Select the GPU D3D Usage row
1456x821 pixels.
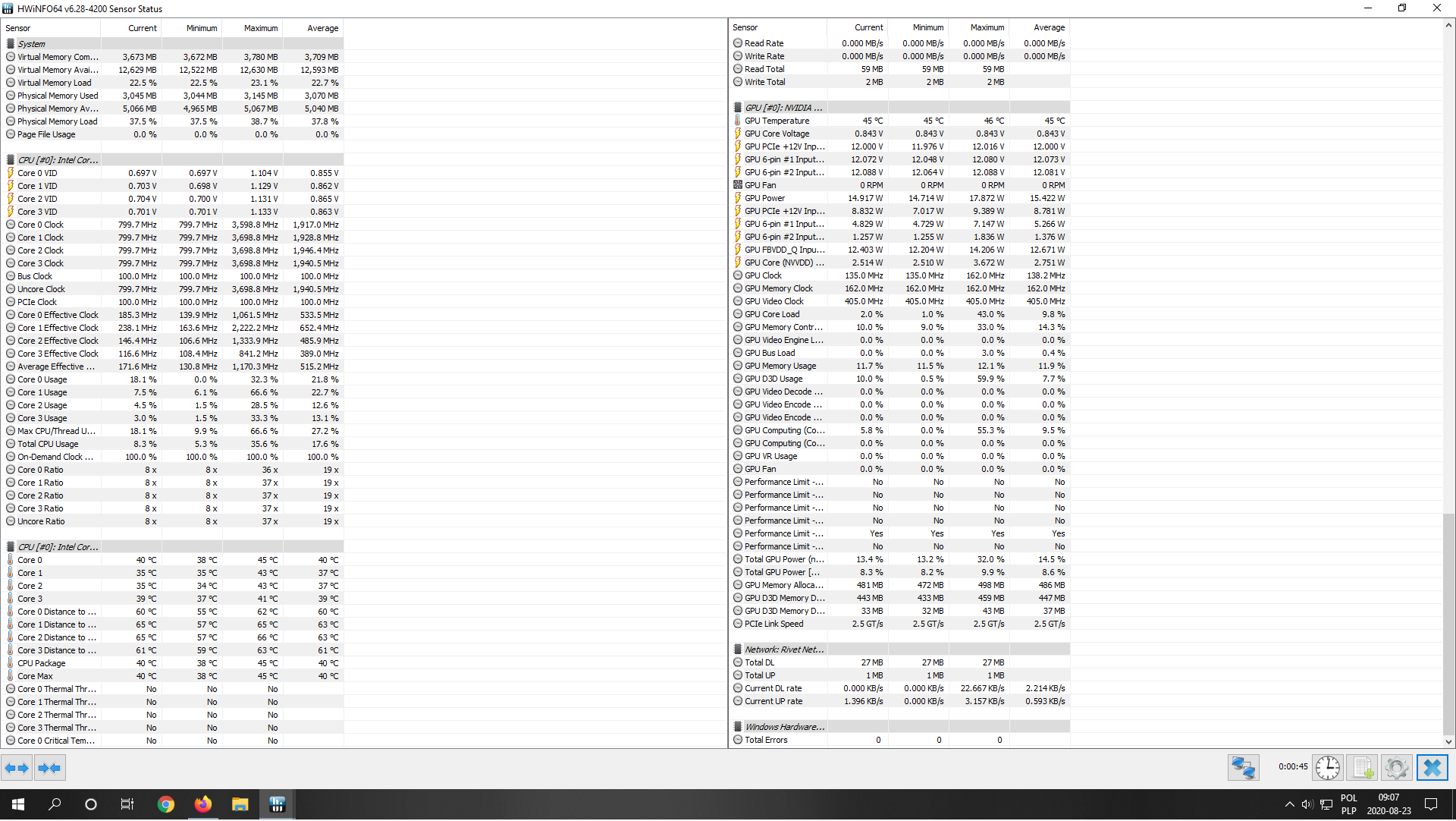[900, 379]
